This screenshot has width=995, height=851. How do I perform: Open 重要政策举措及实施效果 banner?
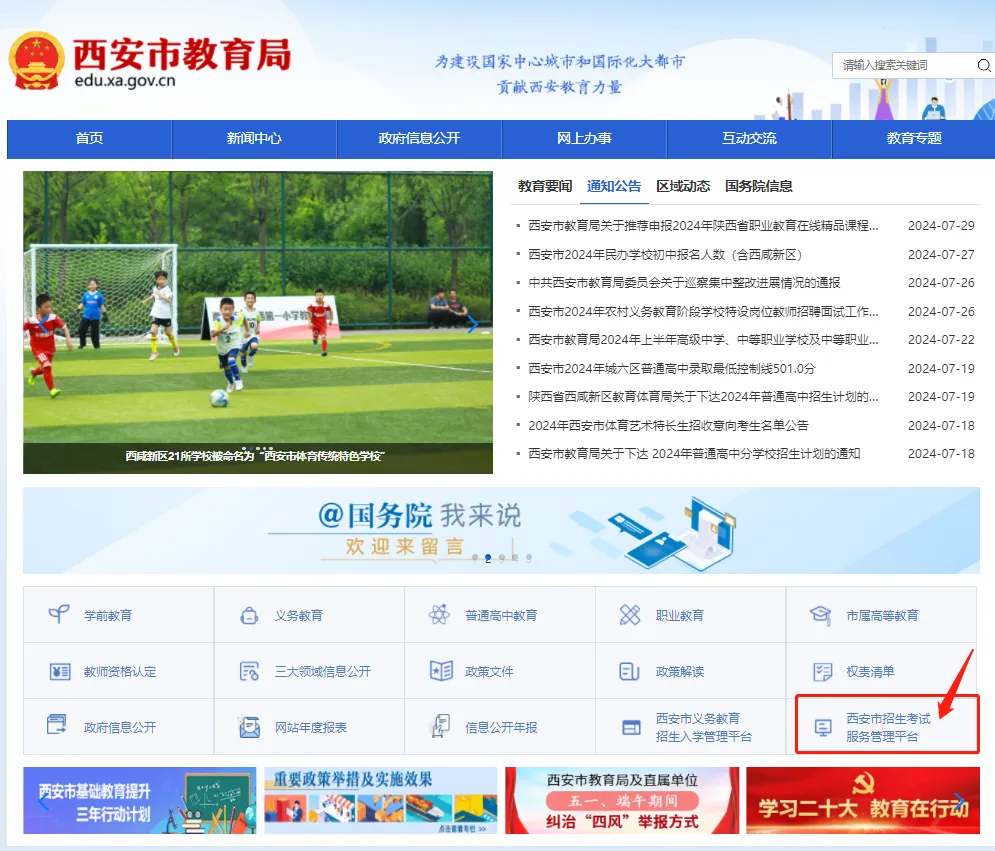(381, 800)
